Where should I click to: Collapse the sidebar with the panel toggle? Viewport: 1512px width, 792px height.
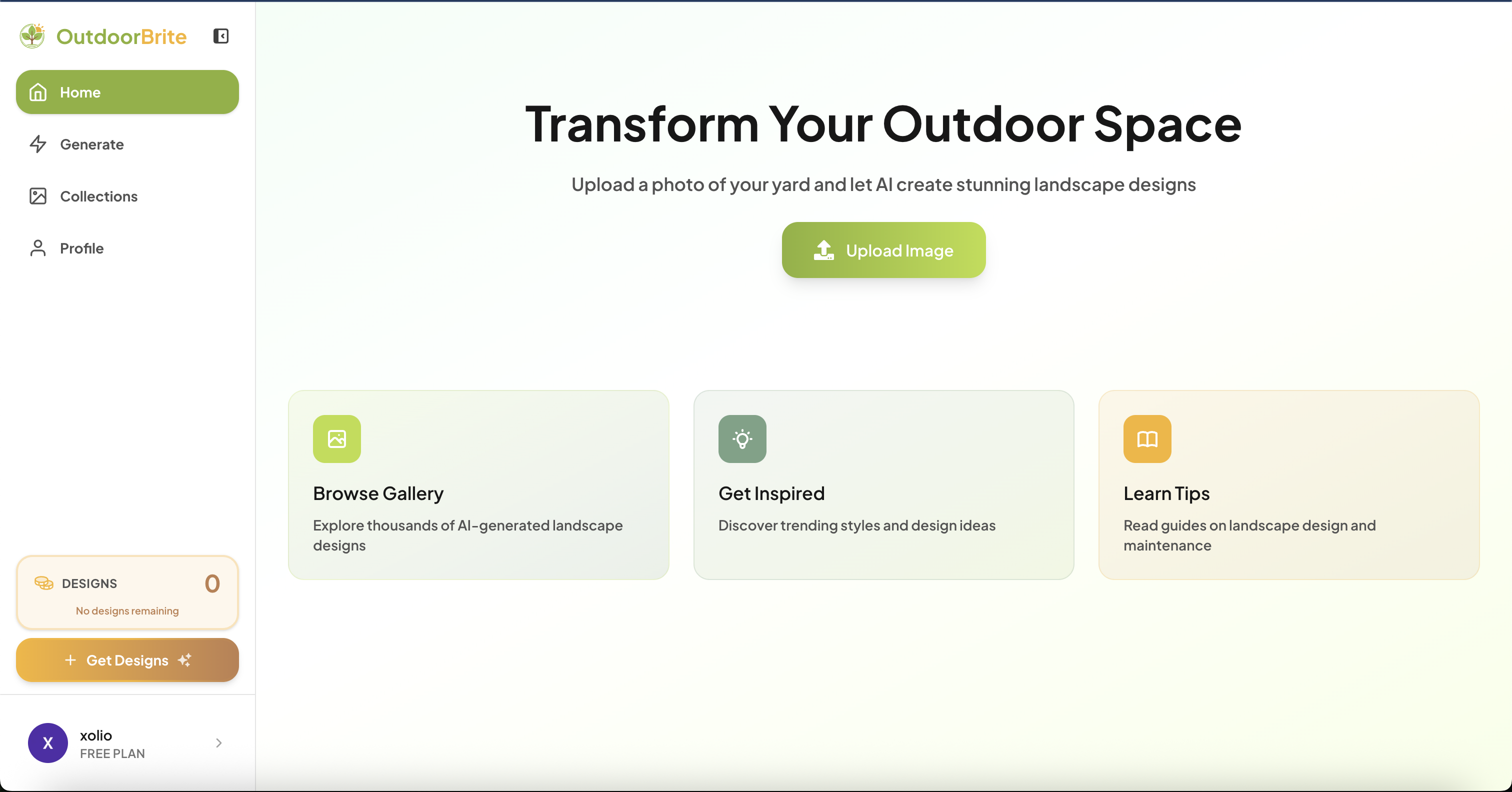[220, 36]
